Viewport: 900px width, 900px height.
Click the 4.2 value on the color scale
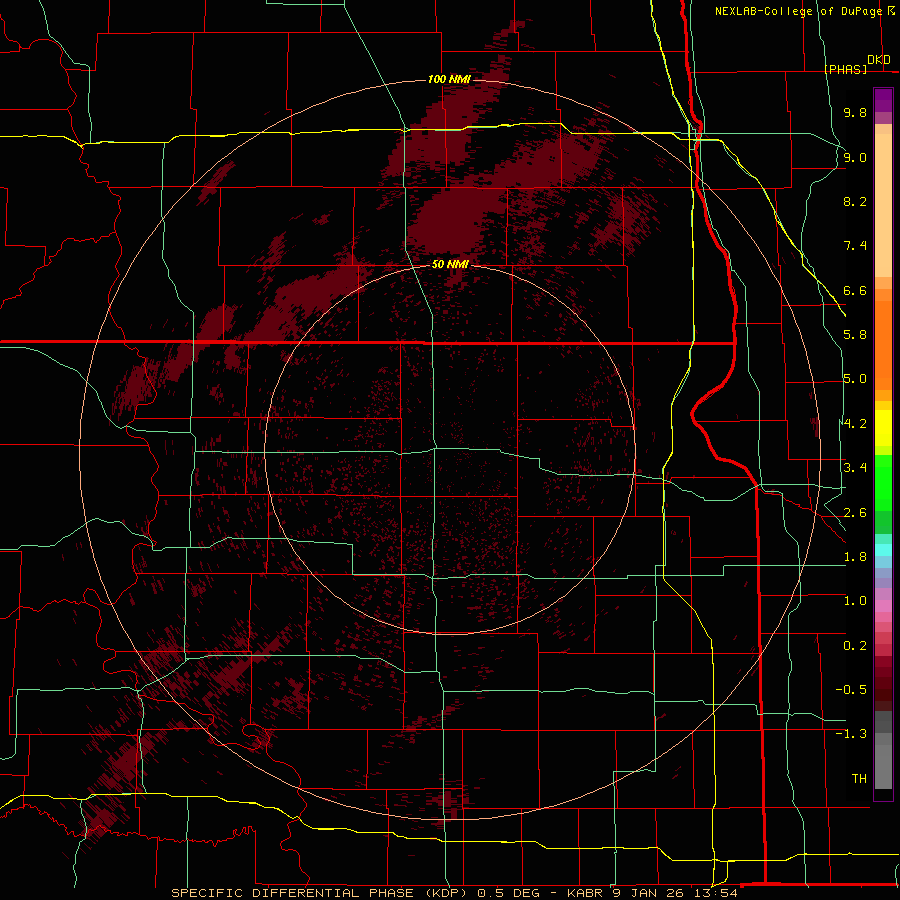tap(855, 424)
